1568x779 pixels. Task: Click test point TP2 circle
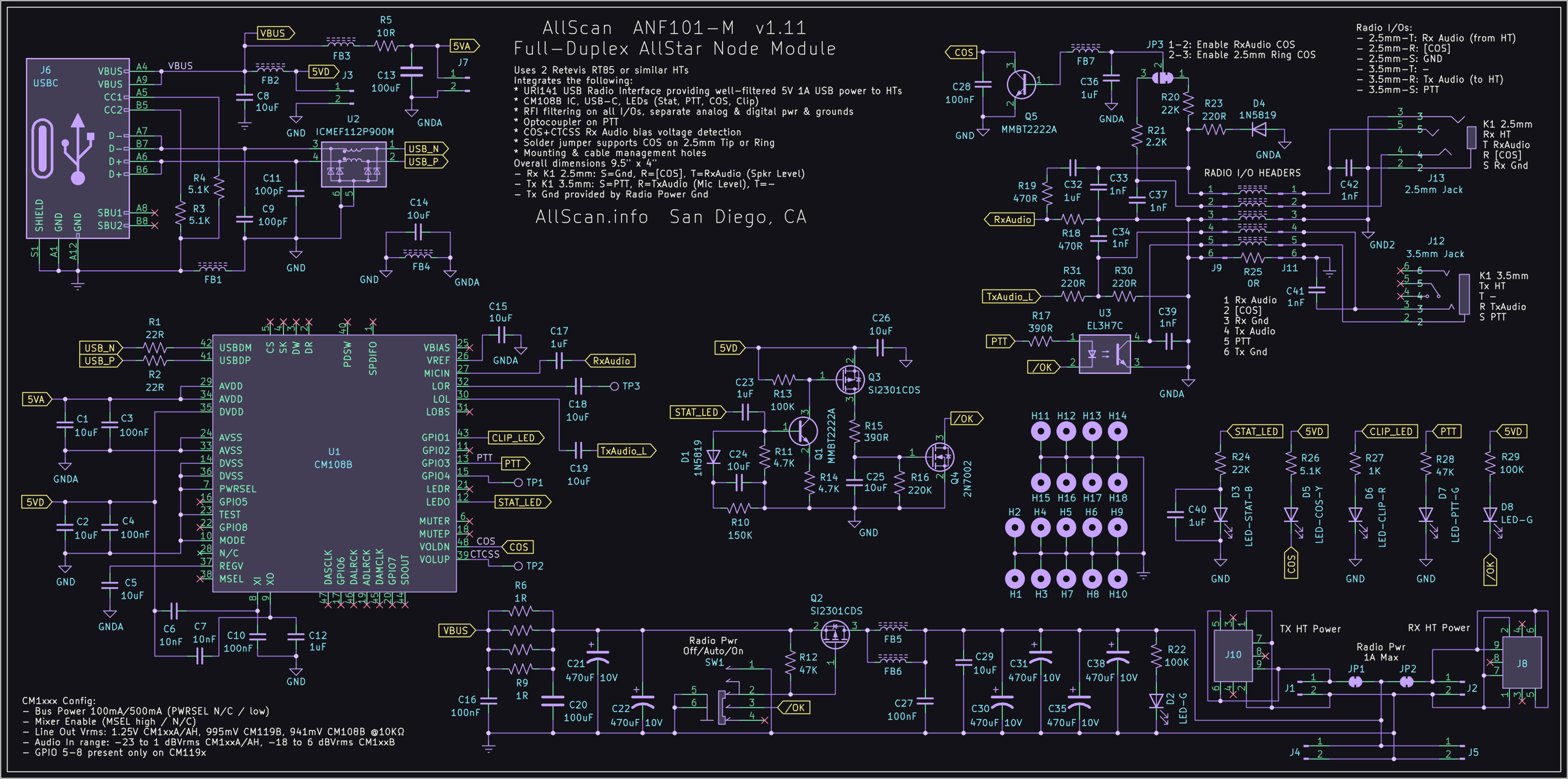point(518,566)
